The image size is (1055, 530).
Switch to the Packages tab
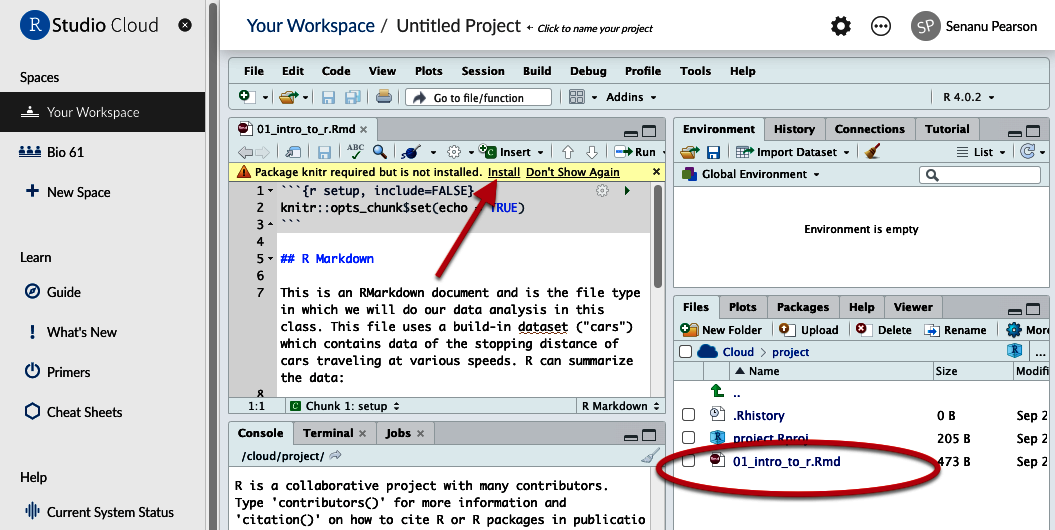pos(803,307)
